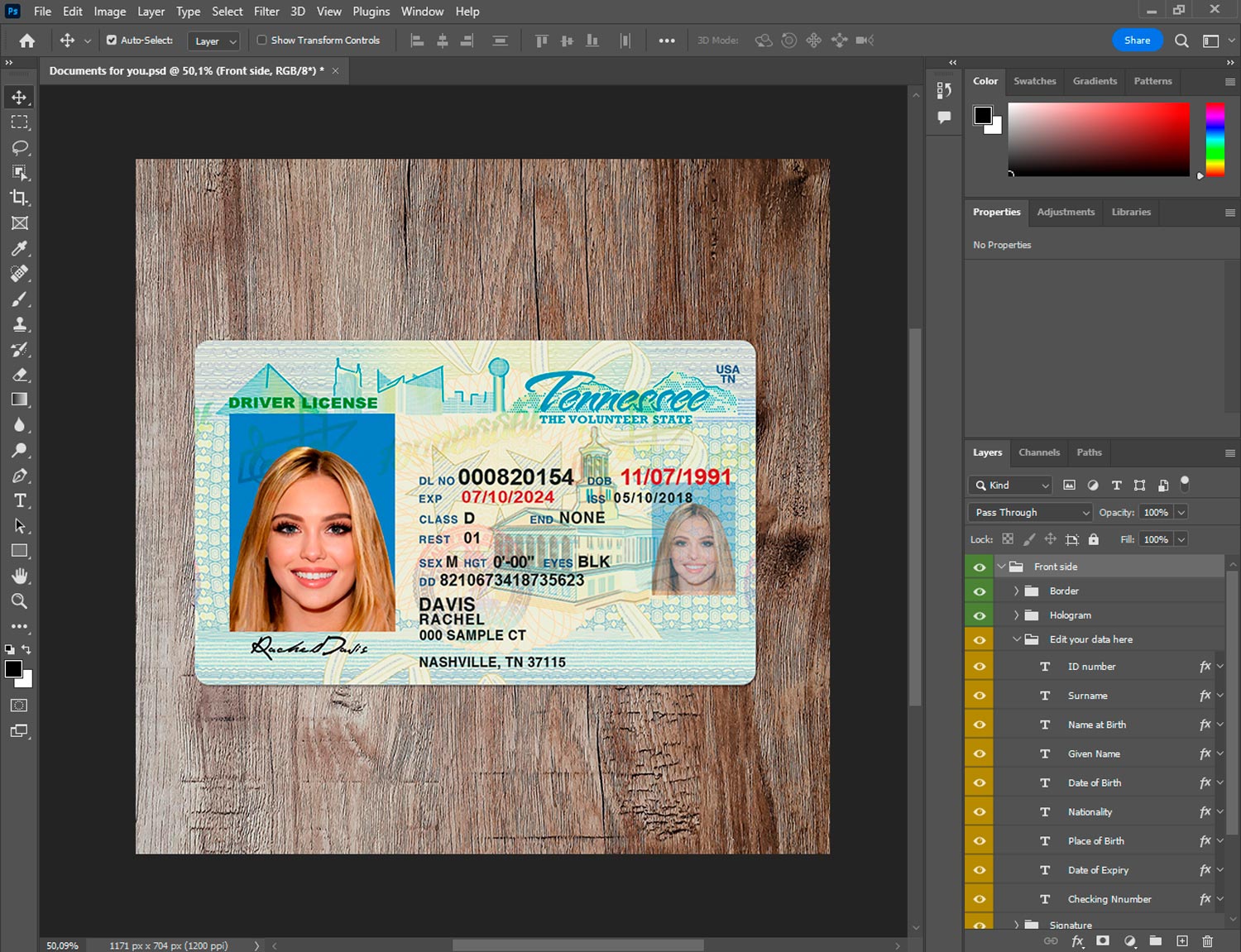Click the layer Opacity value field
Screen dimensions: 1241x952
tap(1156, 512)
